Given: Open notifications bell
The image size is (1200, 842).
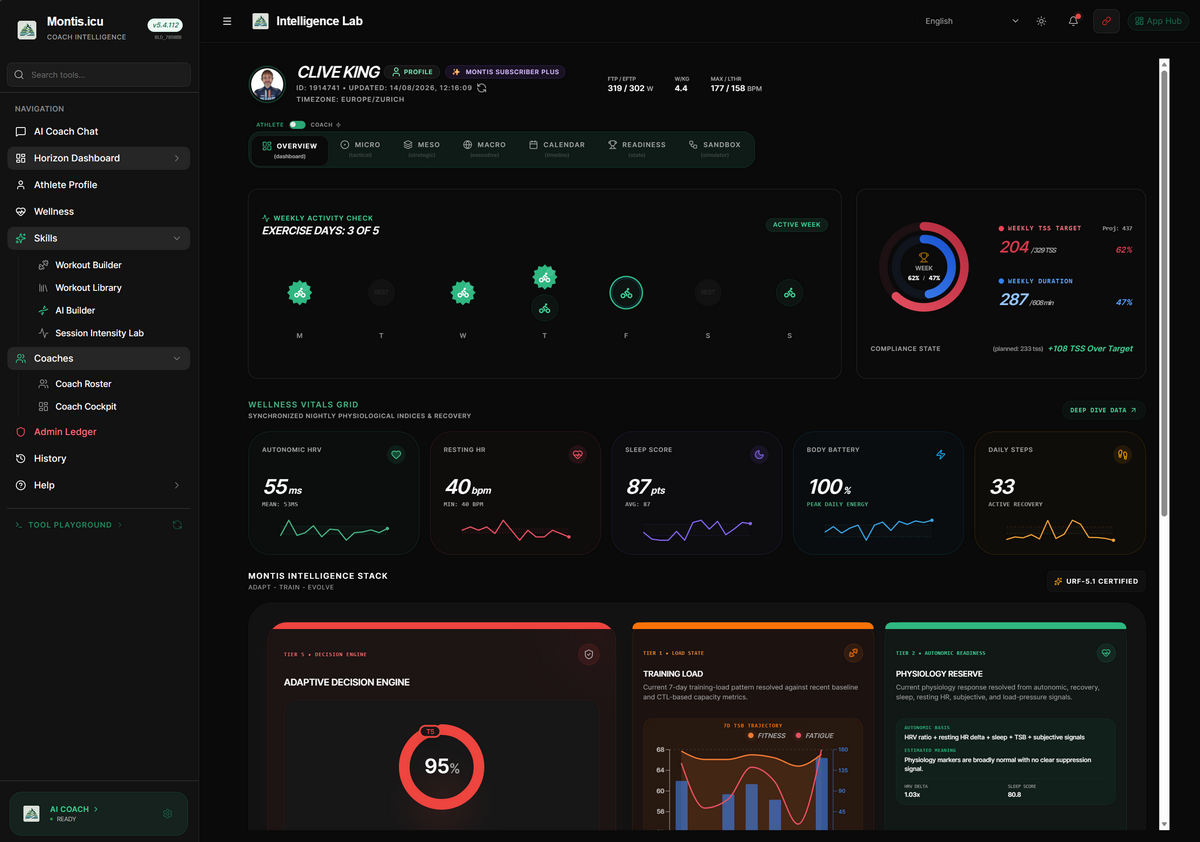Looking at the screenshot, I should point(1073,21).
